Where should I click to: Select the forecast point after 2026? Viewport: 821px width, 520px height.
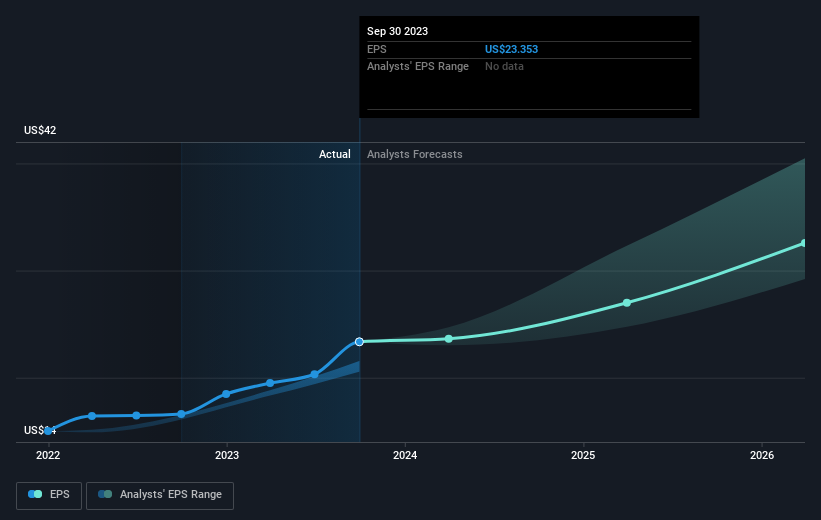pos(804,243)
